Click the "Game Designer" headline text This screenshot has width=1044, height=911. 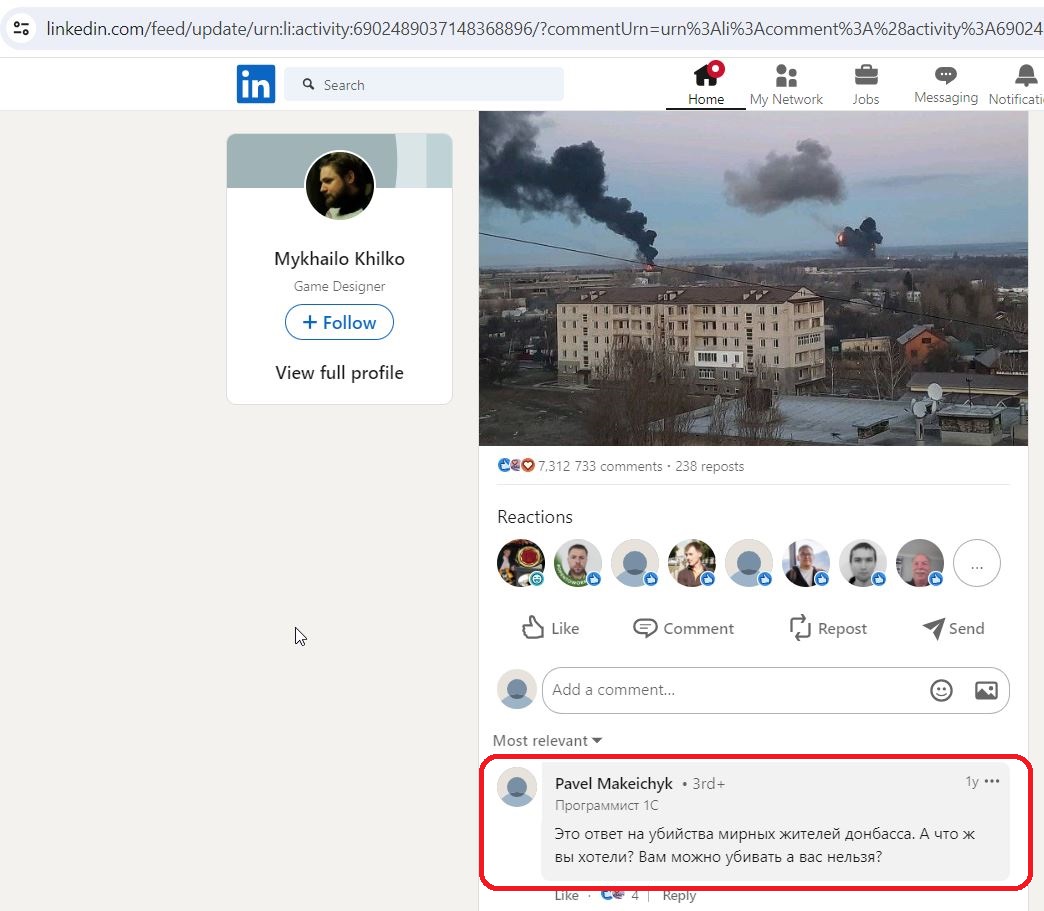pos(340,286)
